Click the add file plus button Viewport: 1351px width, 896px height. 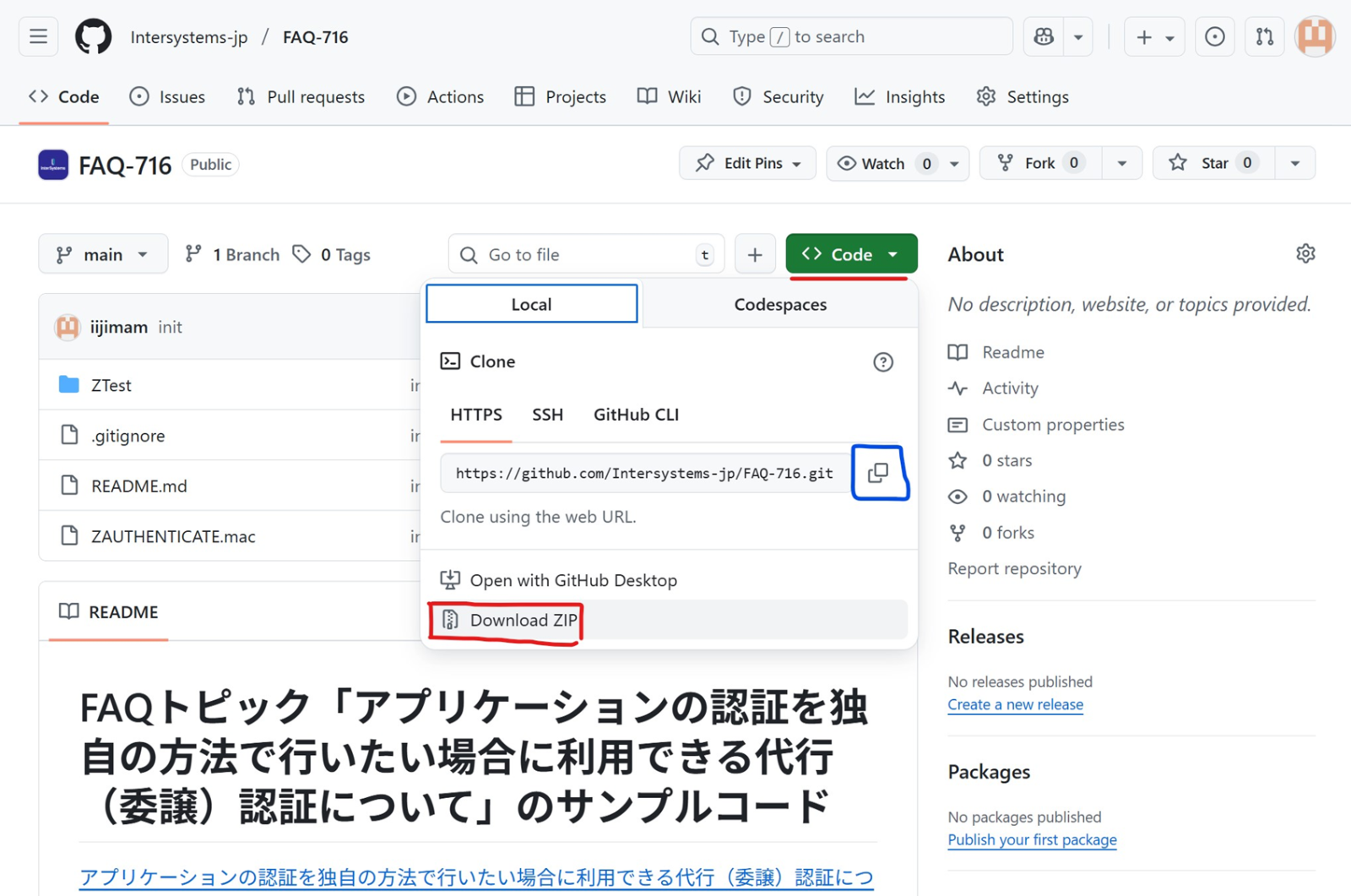click(x=755, y=254)
